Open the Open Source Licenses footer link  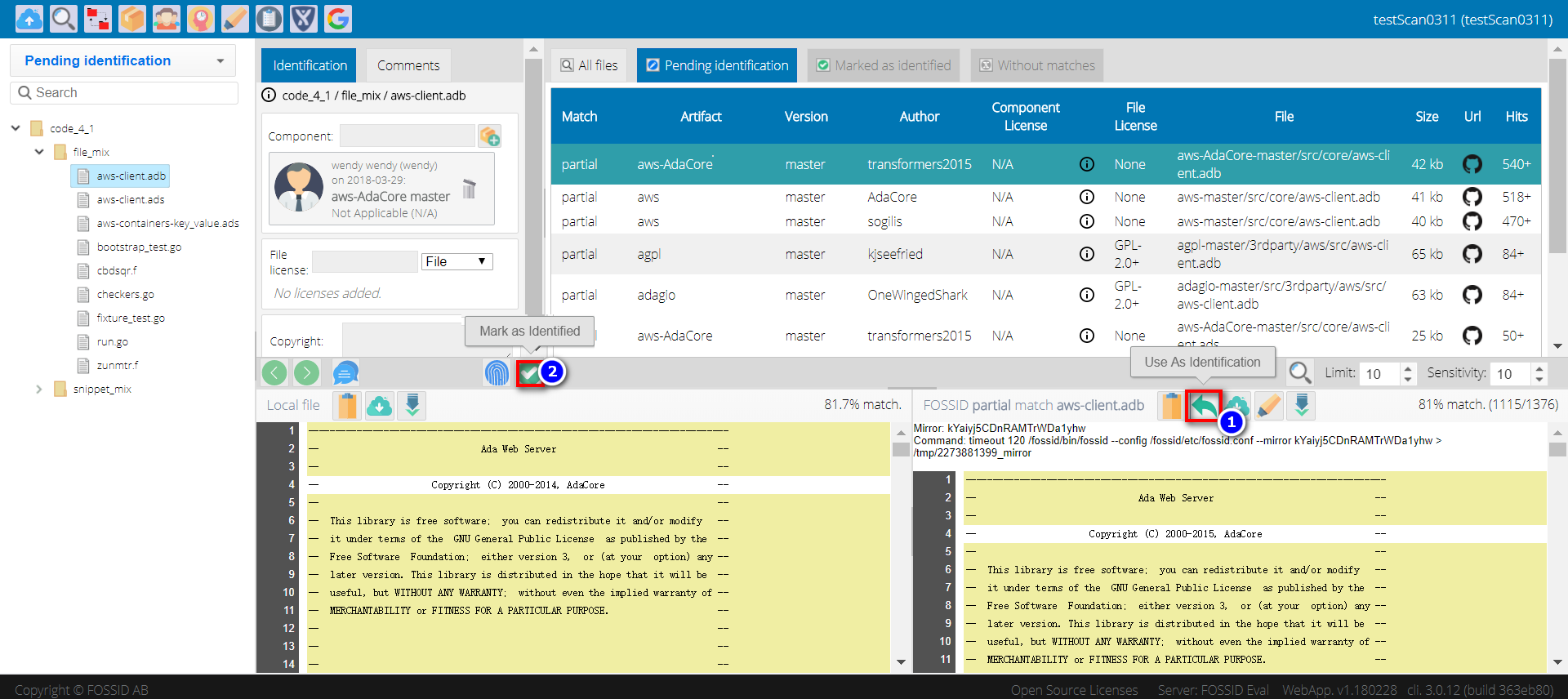(x=1074, y=690)
